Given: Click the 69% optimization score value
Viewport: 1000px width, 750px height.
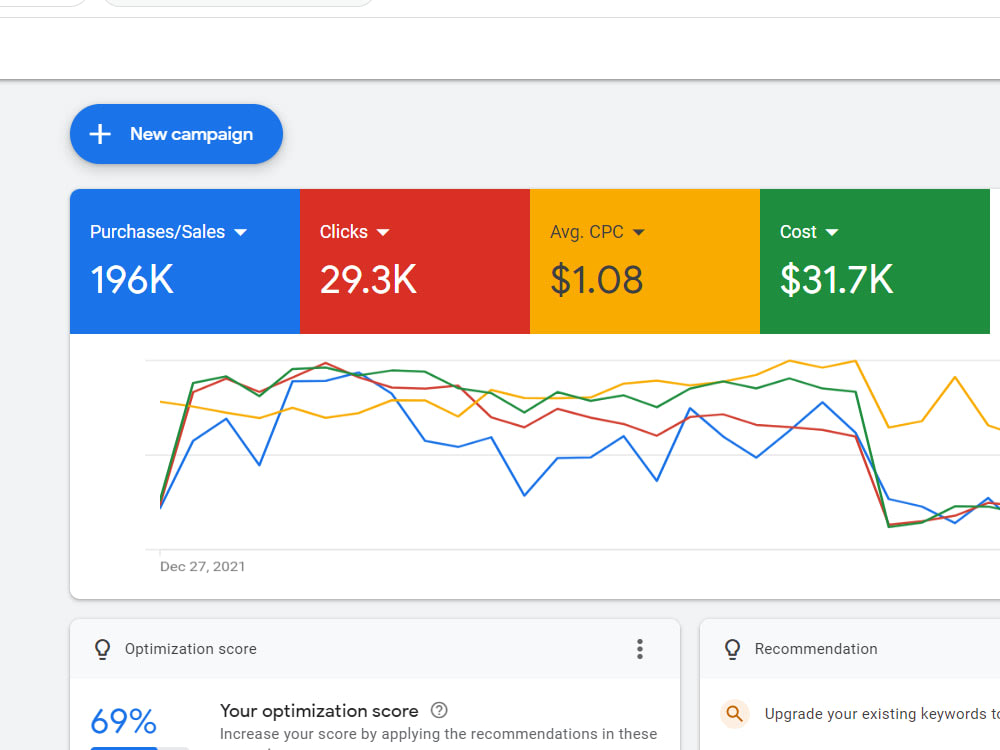Looking at the screenshot, I should click(123, 721).
